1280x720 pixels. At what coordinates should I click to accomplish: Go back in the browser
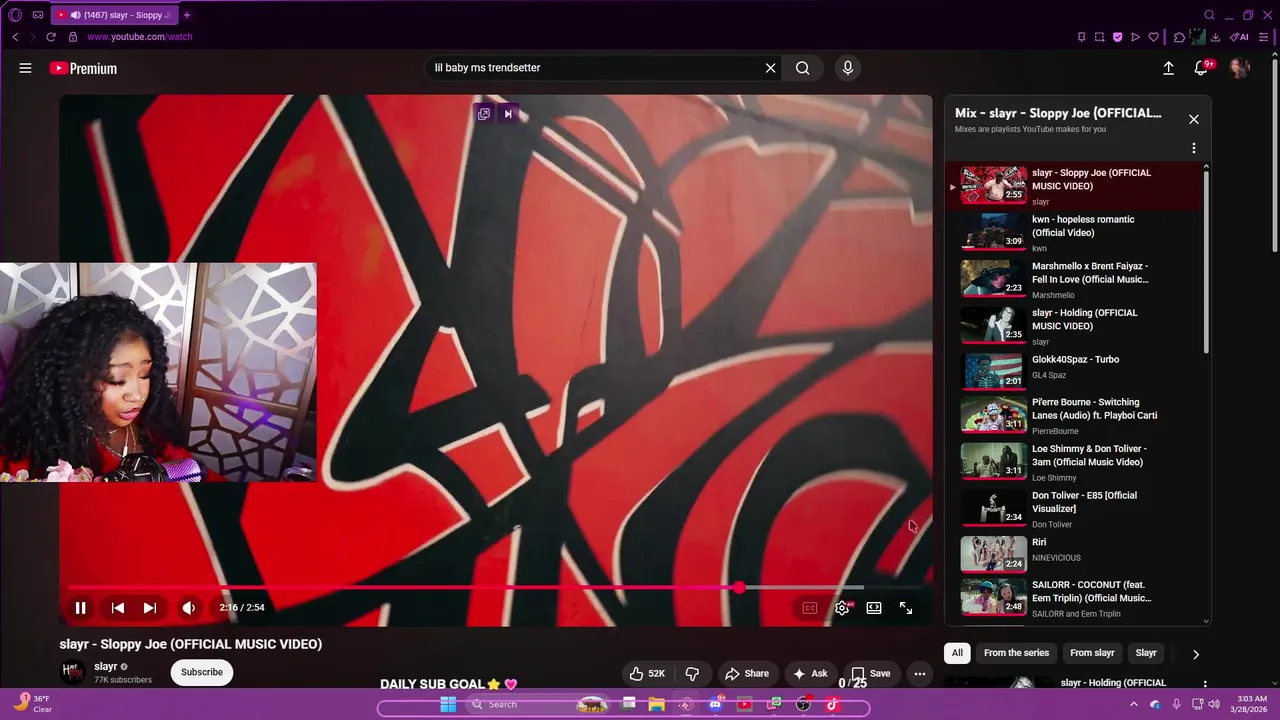pyautogui.click(x=15, y=37)
